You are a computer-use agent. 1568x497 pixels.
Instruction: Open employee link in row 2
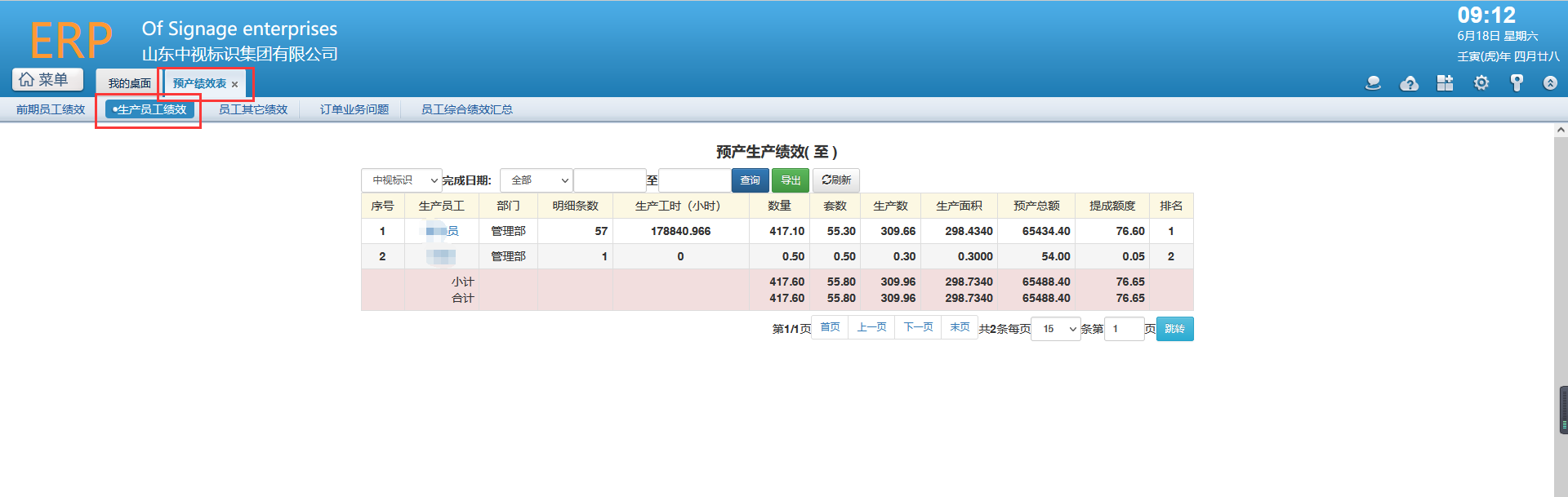[x=442, y=256]
